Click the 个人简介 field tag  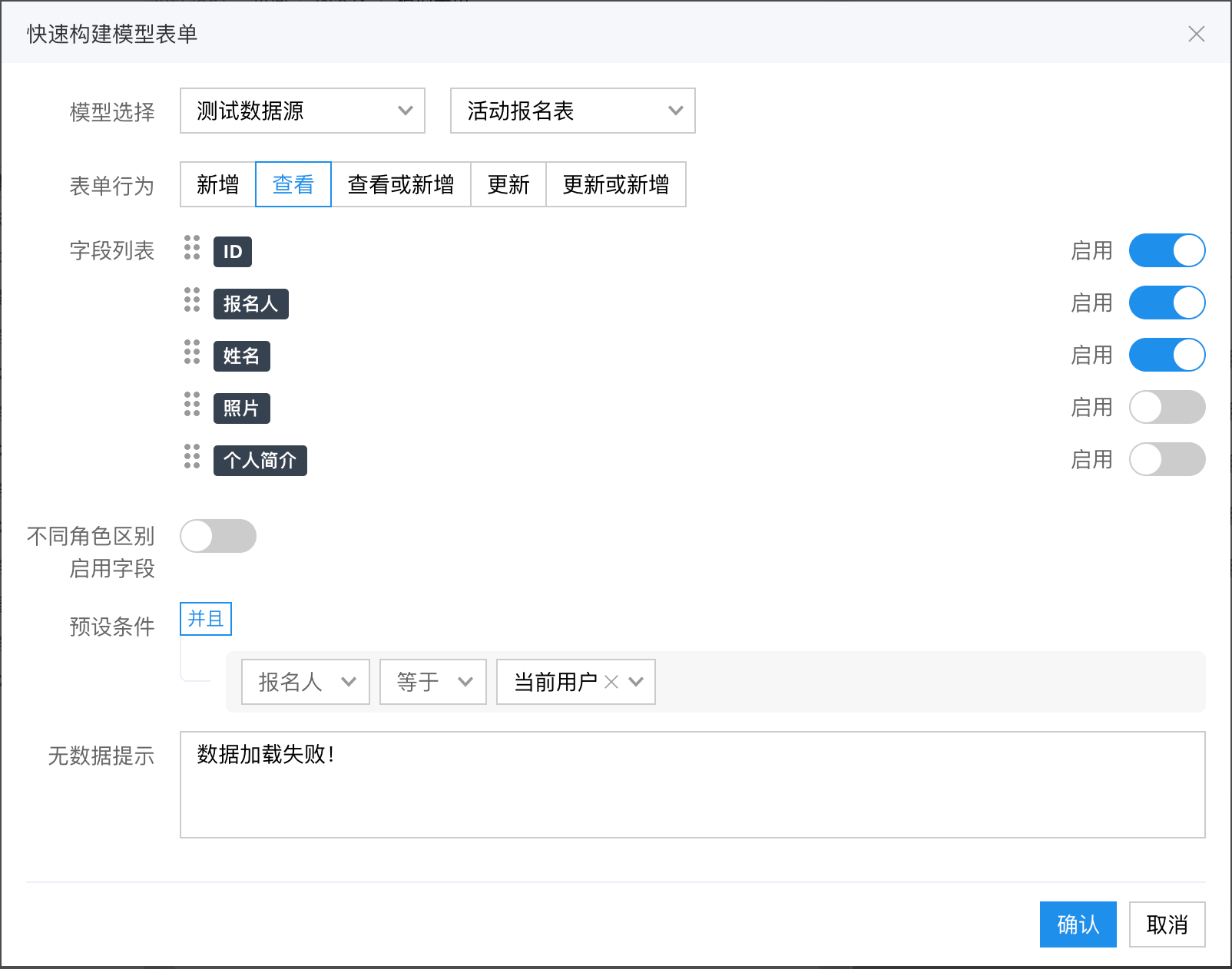coord(260,461)
